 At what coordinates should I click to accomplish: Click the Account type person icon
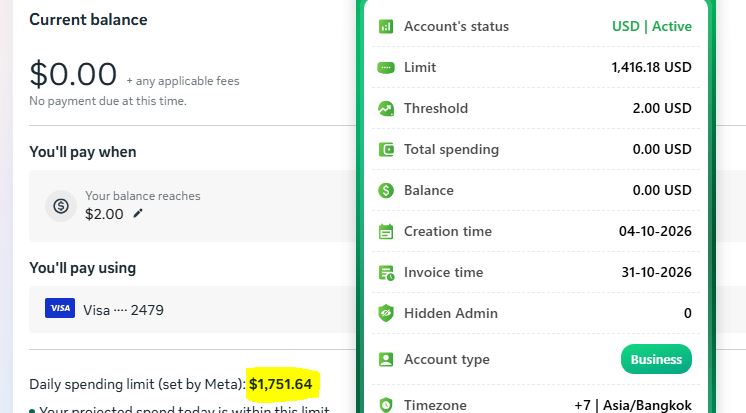[x=386, y=359]
